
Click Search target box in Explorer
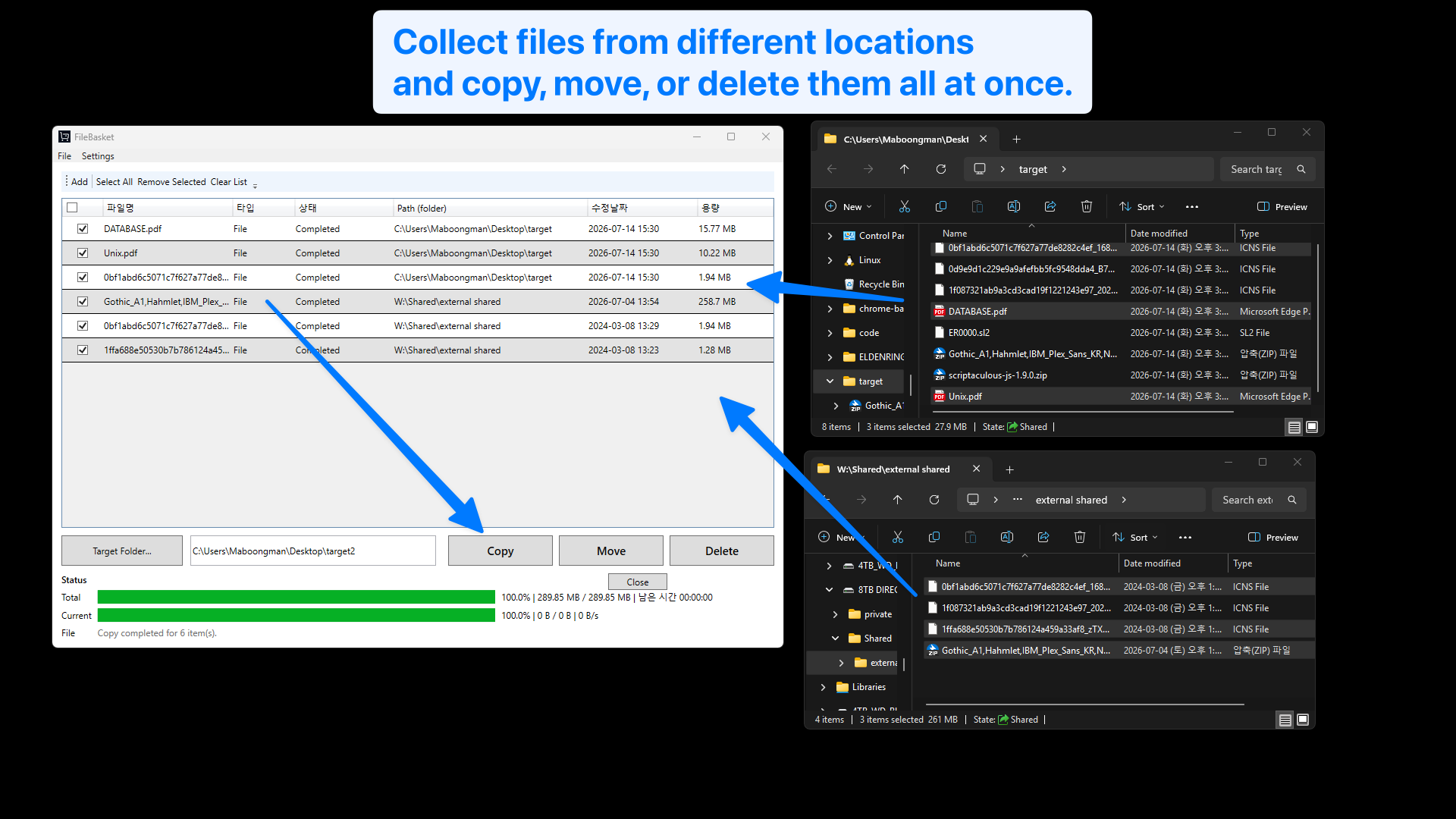(x=1267, y=169)
